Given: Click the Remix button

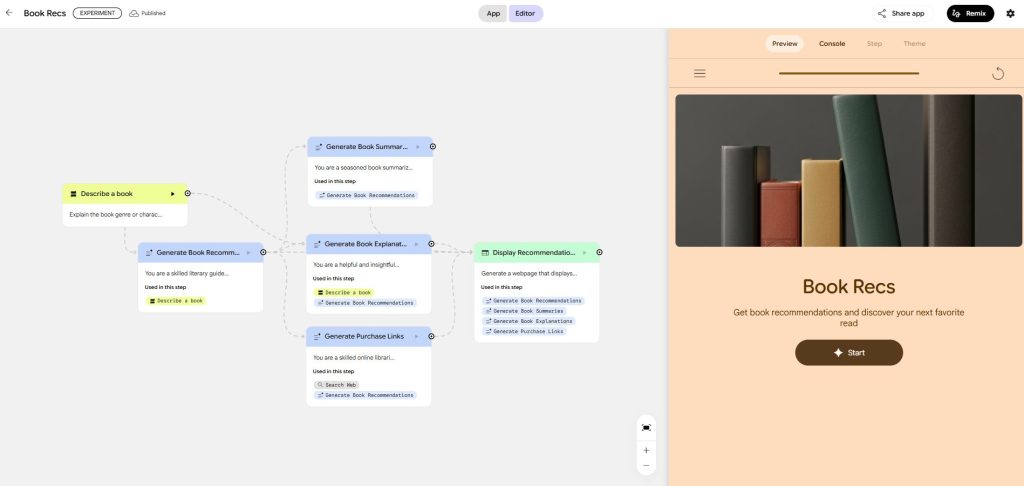Looking at the screenshot, I should 969,13.
